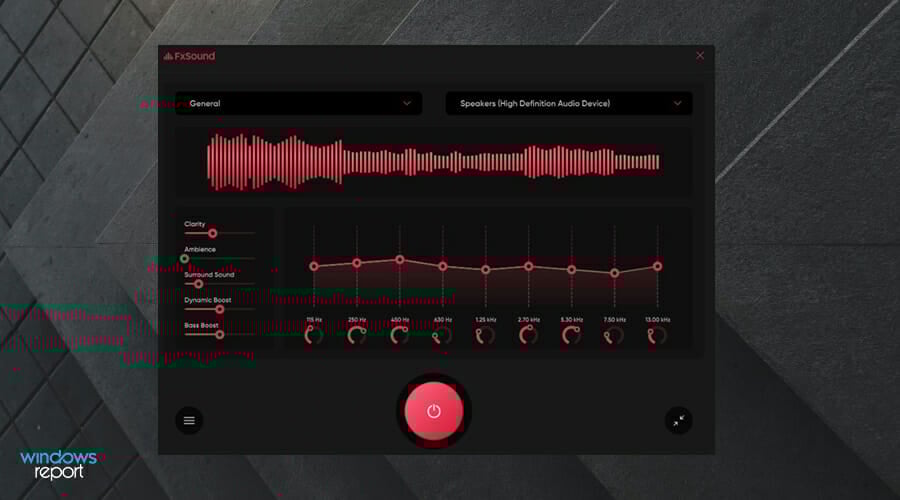900x500 pixels.
Task: Select the 7.50 kHz EQ curve point
Action: [615, 272]
